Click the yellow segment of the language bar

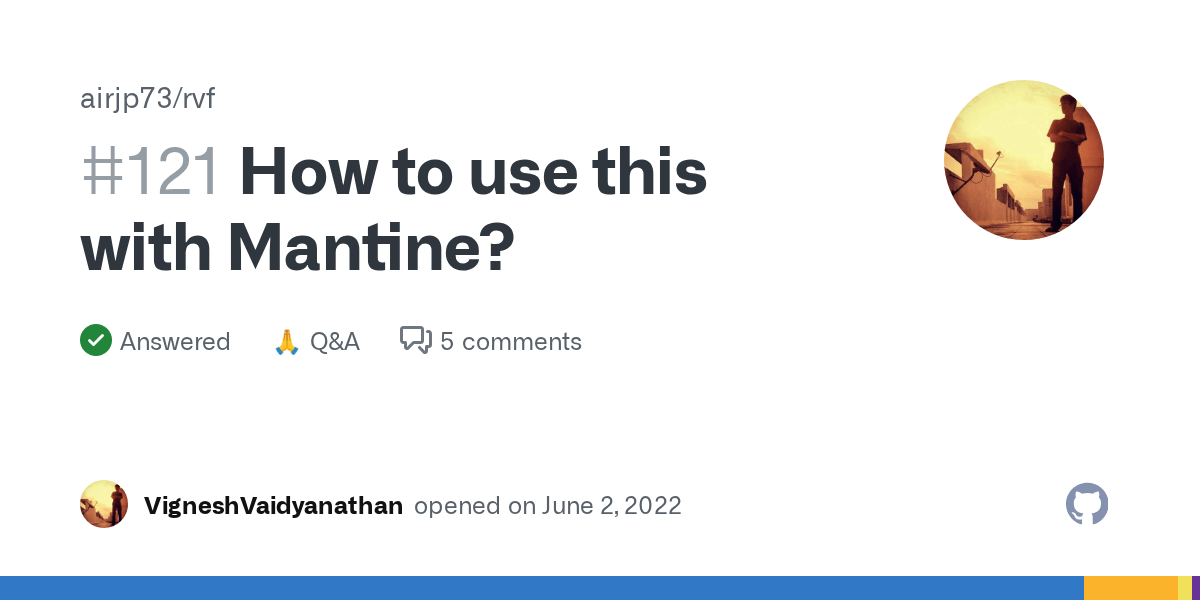(x=1185, y=588)
